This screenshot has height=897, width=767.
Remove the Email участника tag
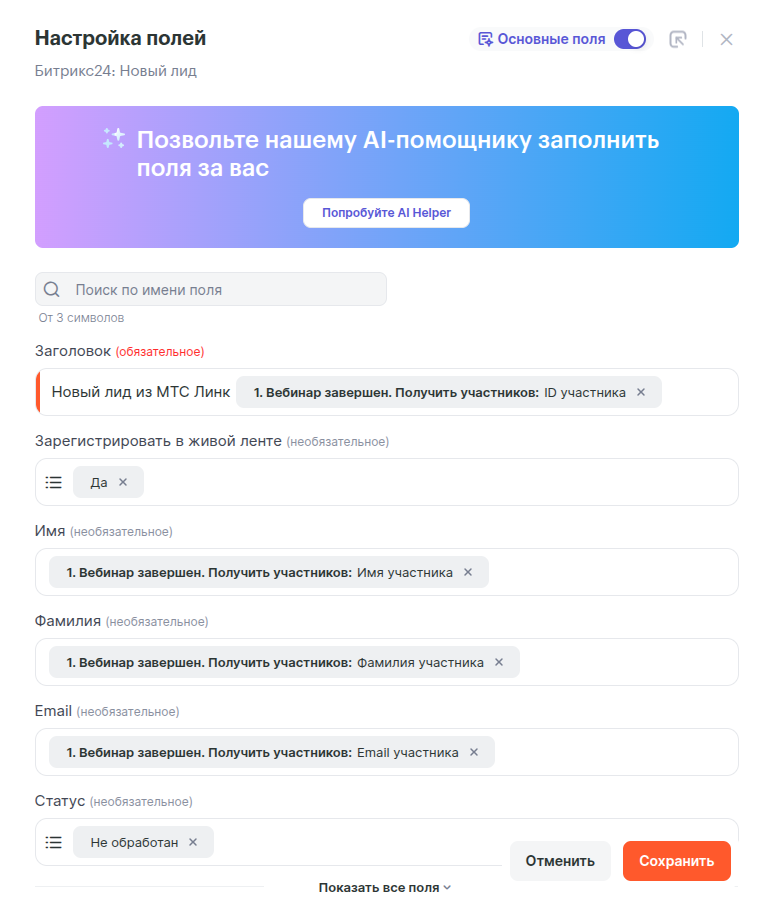pyautogui.click(x=474, y=752)
